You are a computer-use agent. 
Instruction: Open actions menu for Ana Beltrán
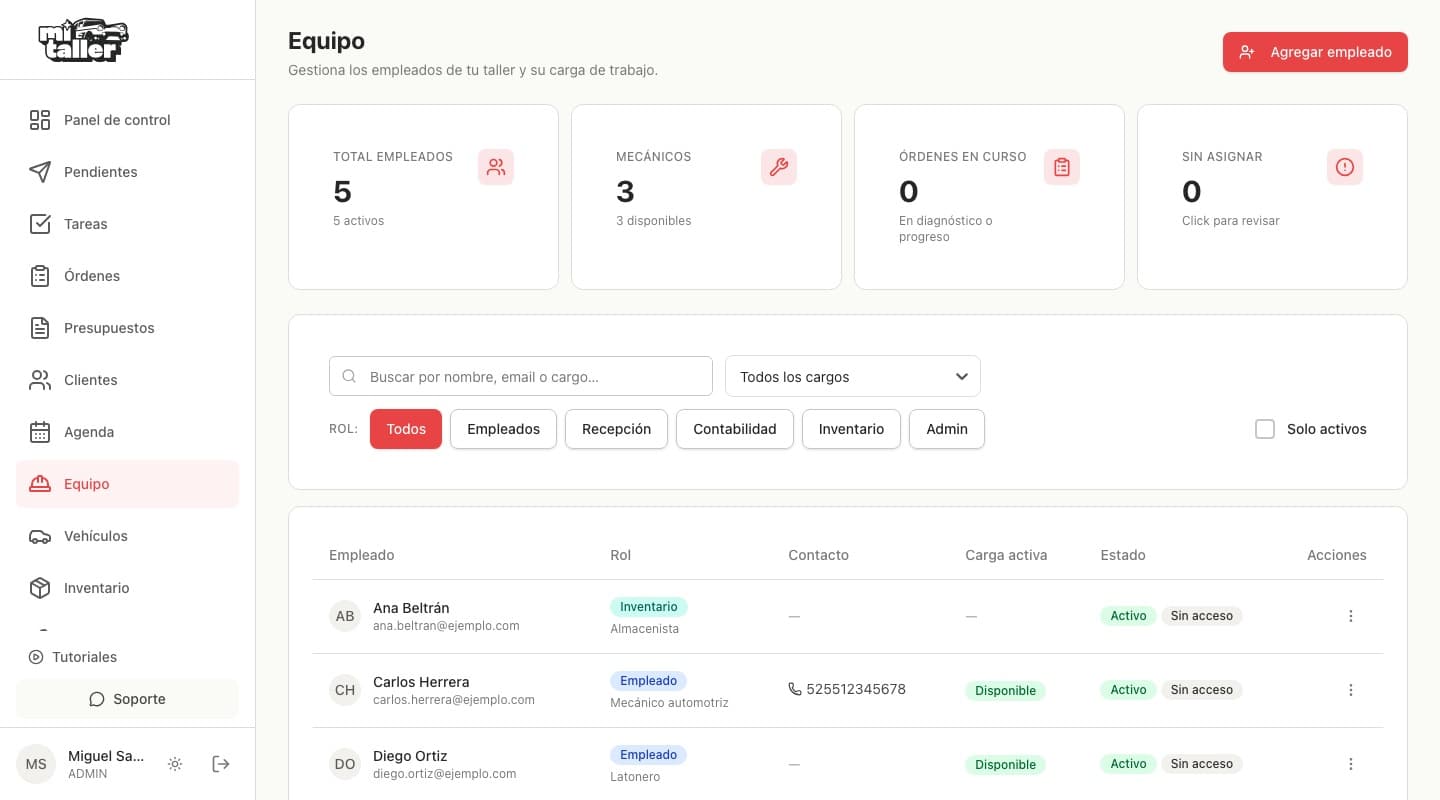[1351, 616]
